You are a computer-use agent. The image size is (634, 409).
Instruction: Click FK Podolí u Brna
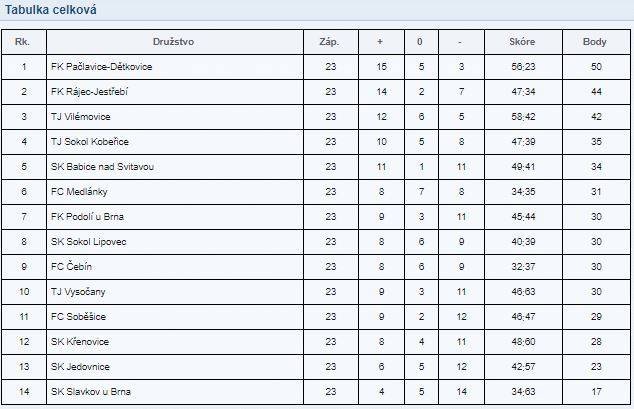(x=87, y=217)
